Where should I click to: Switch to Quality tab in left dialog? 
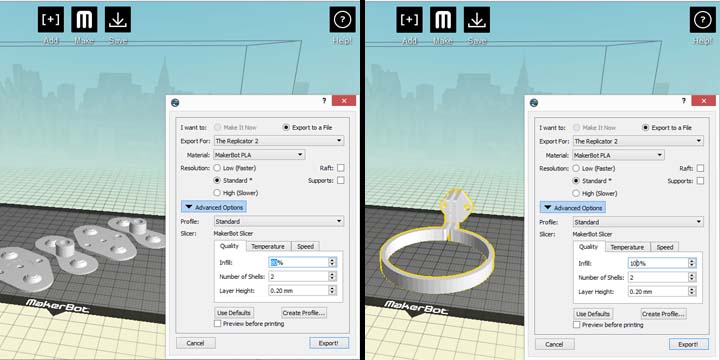230,246
